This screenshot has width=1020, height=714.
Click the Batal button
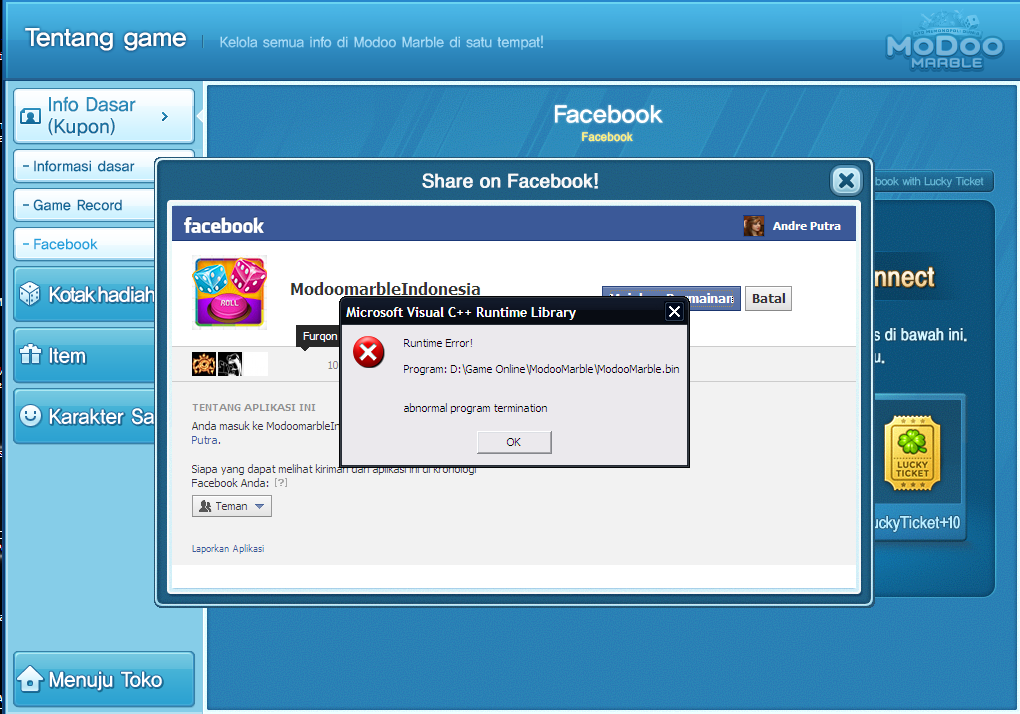point(768,298)
